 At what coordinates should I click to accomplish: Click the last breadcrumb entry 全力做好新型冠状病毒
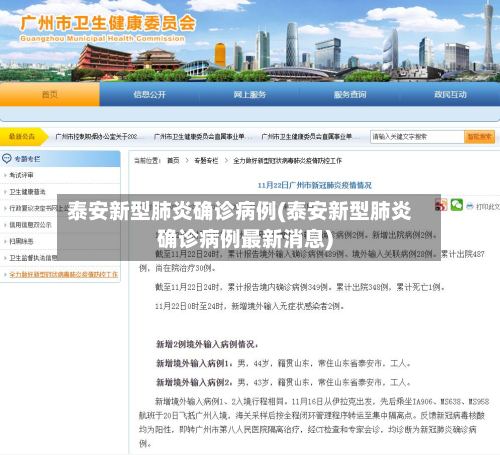tap(287, 161)
